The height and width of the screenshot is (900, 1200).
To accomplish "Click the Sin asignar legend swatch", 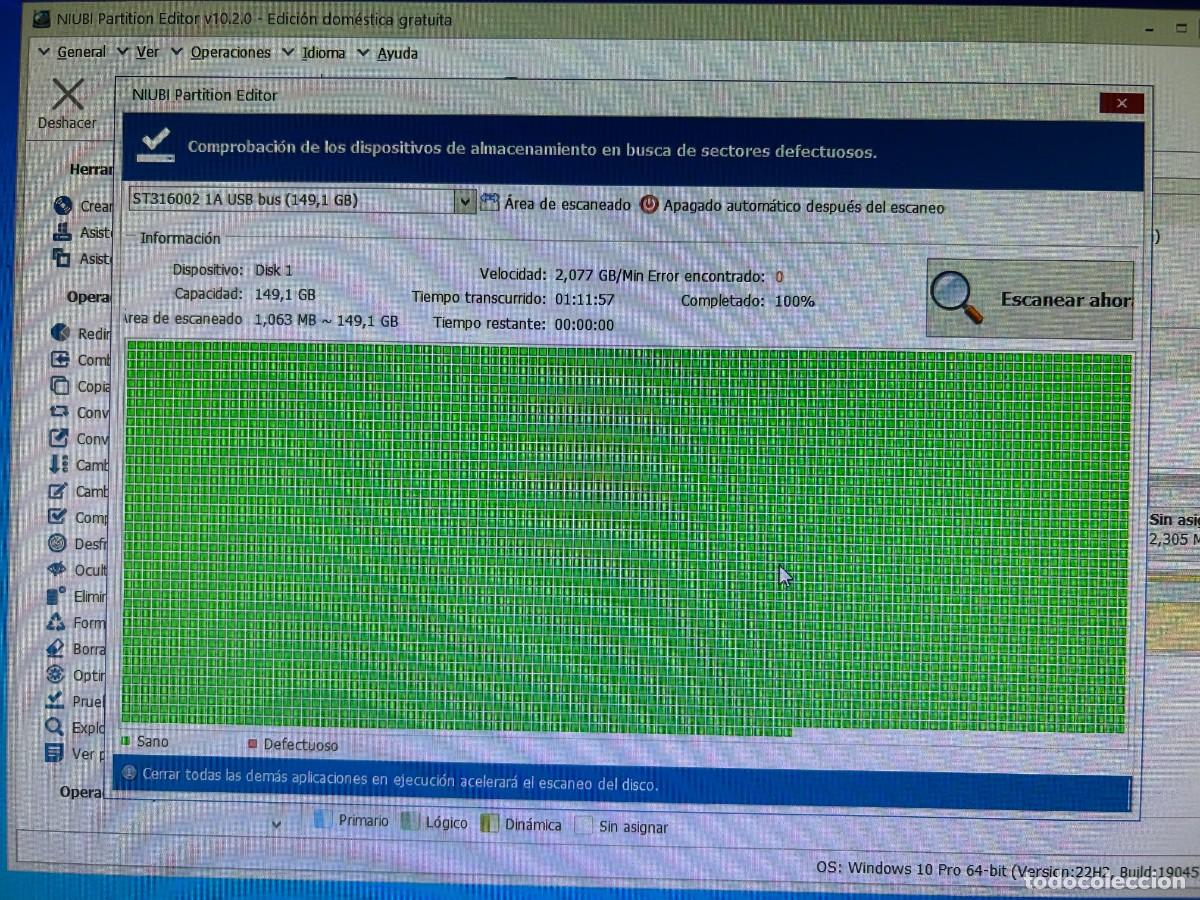I will click(x=582, y=825).
